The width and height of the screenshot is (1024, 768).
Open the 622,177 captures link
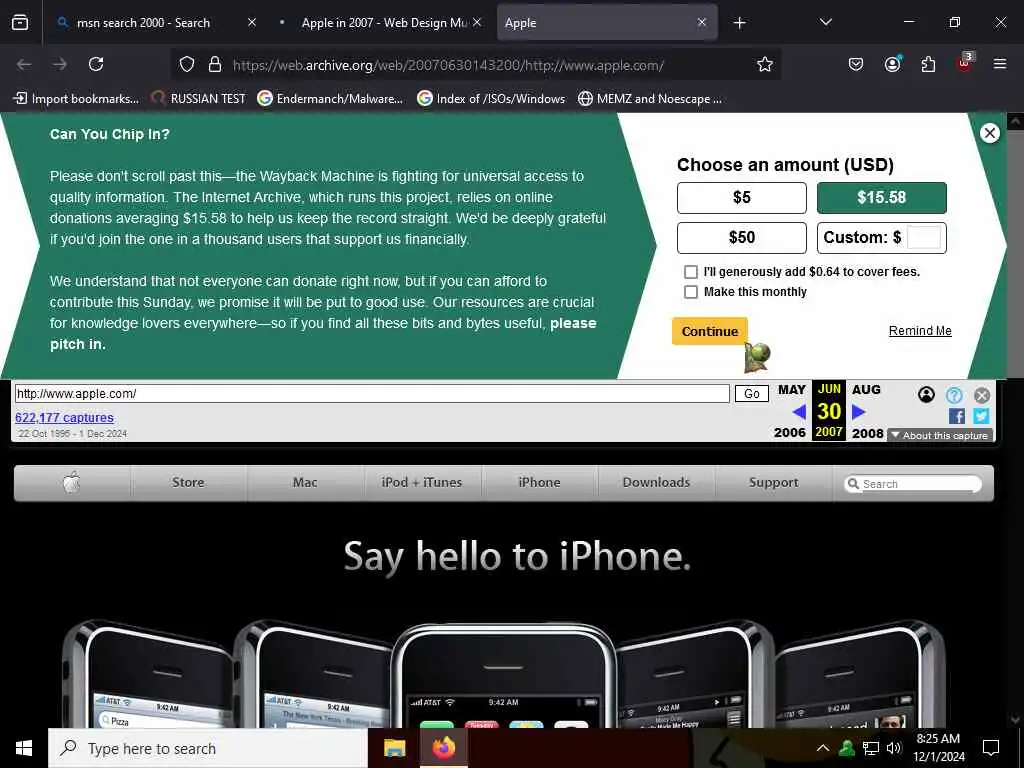(x=64, y=417)
